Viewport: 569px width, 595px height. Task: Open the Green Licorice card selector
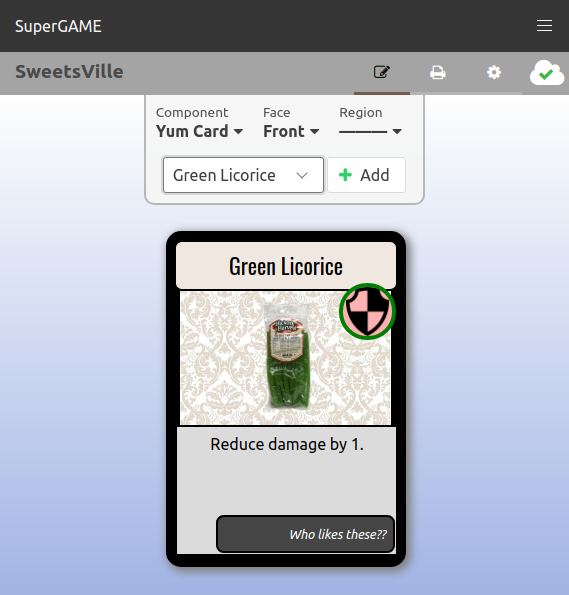(243, 175)
